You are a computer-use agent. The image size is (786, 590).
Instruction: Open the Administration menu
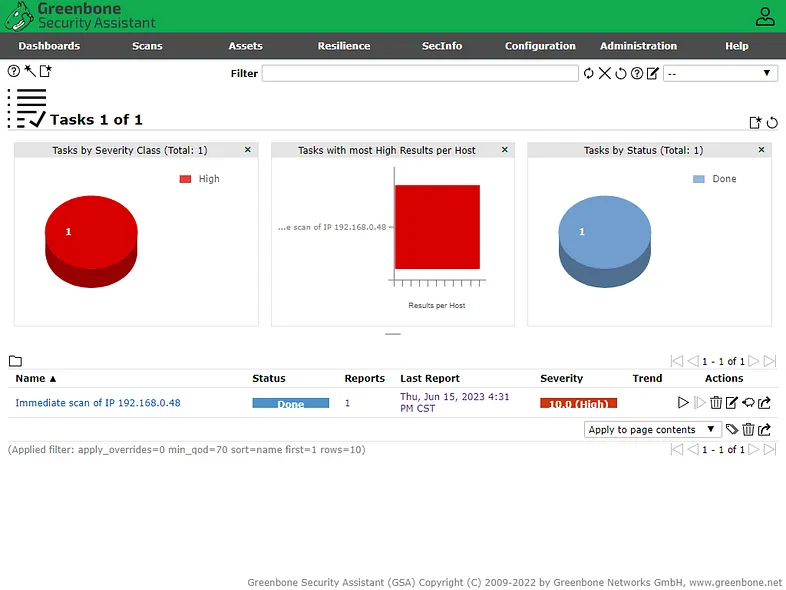pyautogui.click(x=638, y=46)
